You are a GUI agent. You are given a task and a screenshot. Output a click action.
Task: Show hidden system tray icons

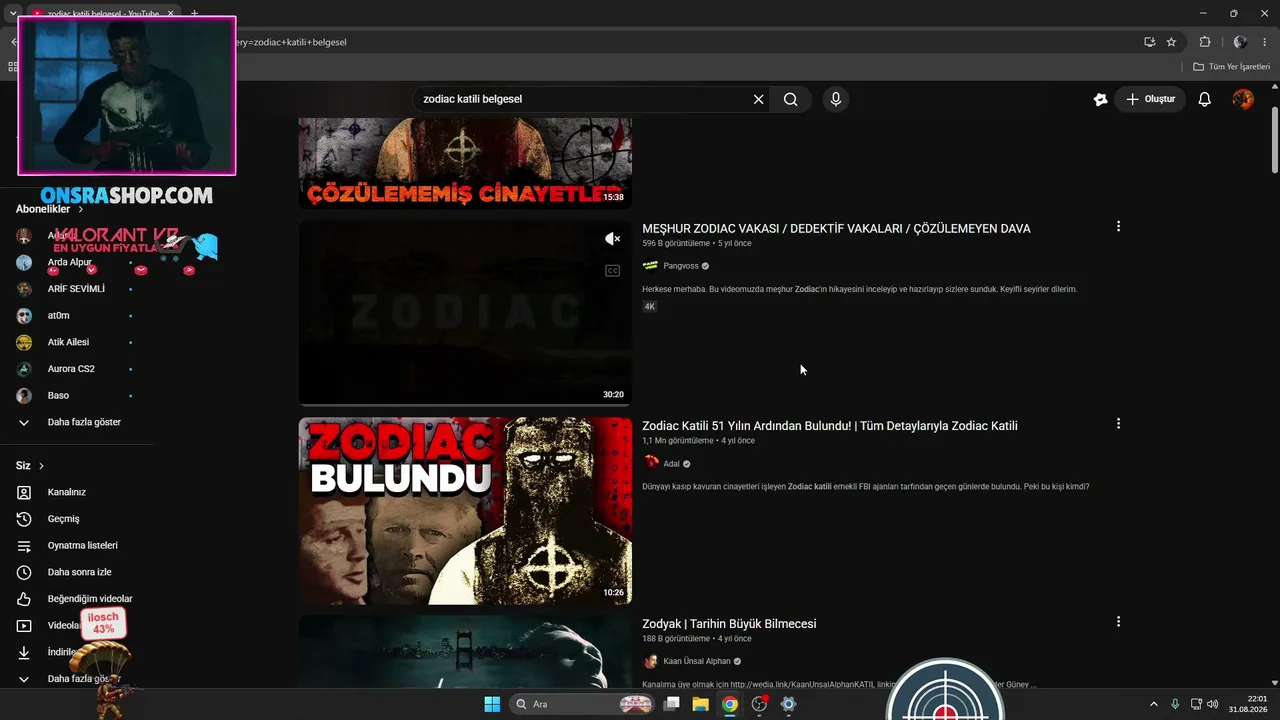(1153, 704)
